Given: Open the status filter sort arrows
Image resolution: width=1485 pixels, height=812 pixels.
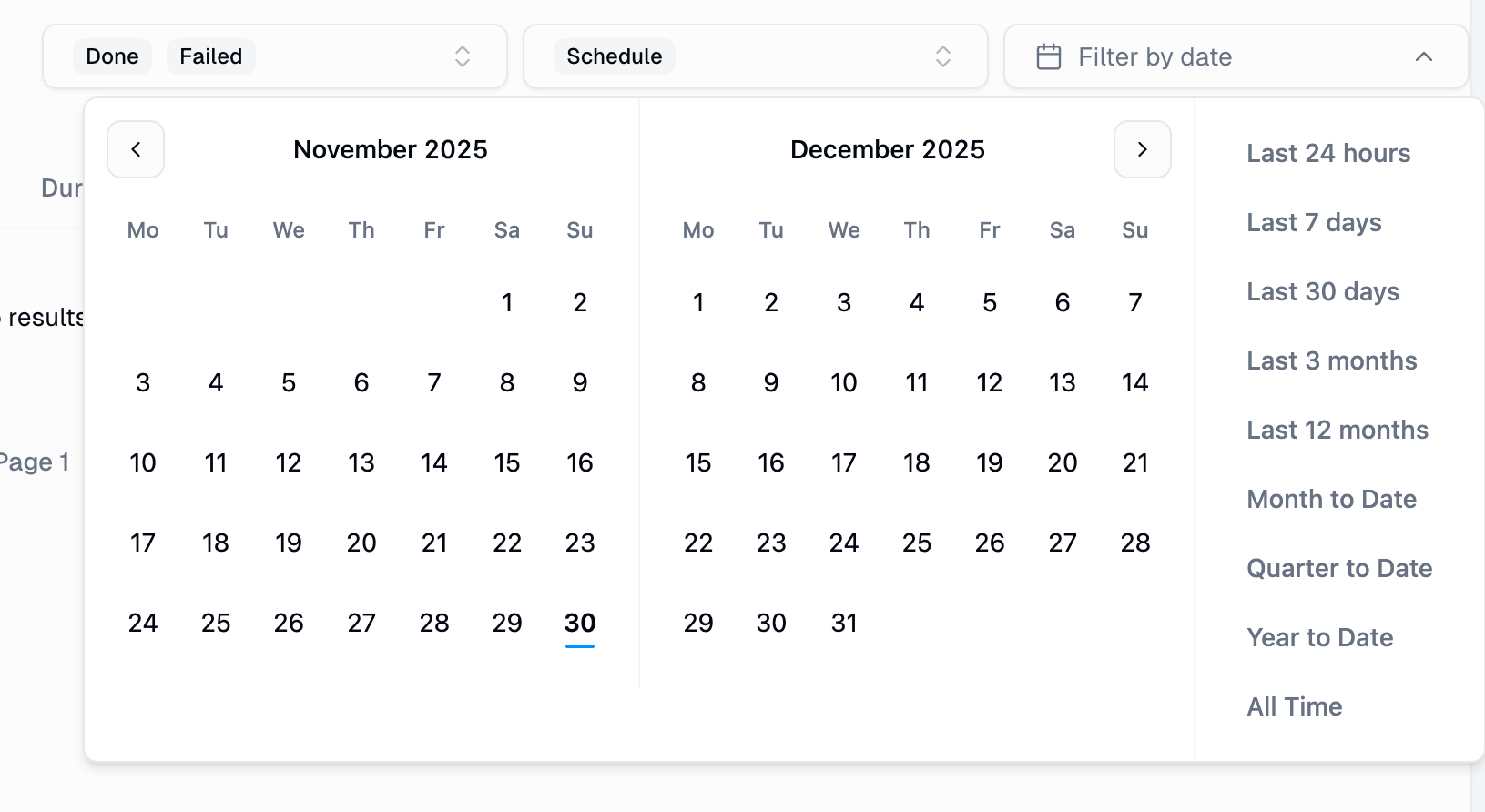Looking at the screenshot, I should coord(463,56).
